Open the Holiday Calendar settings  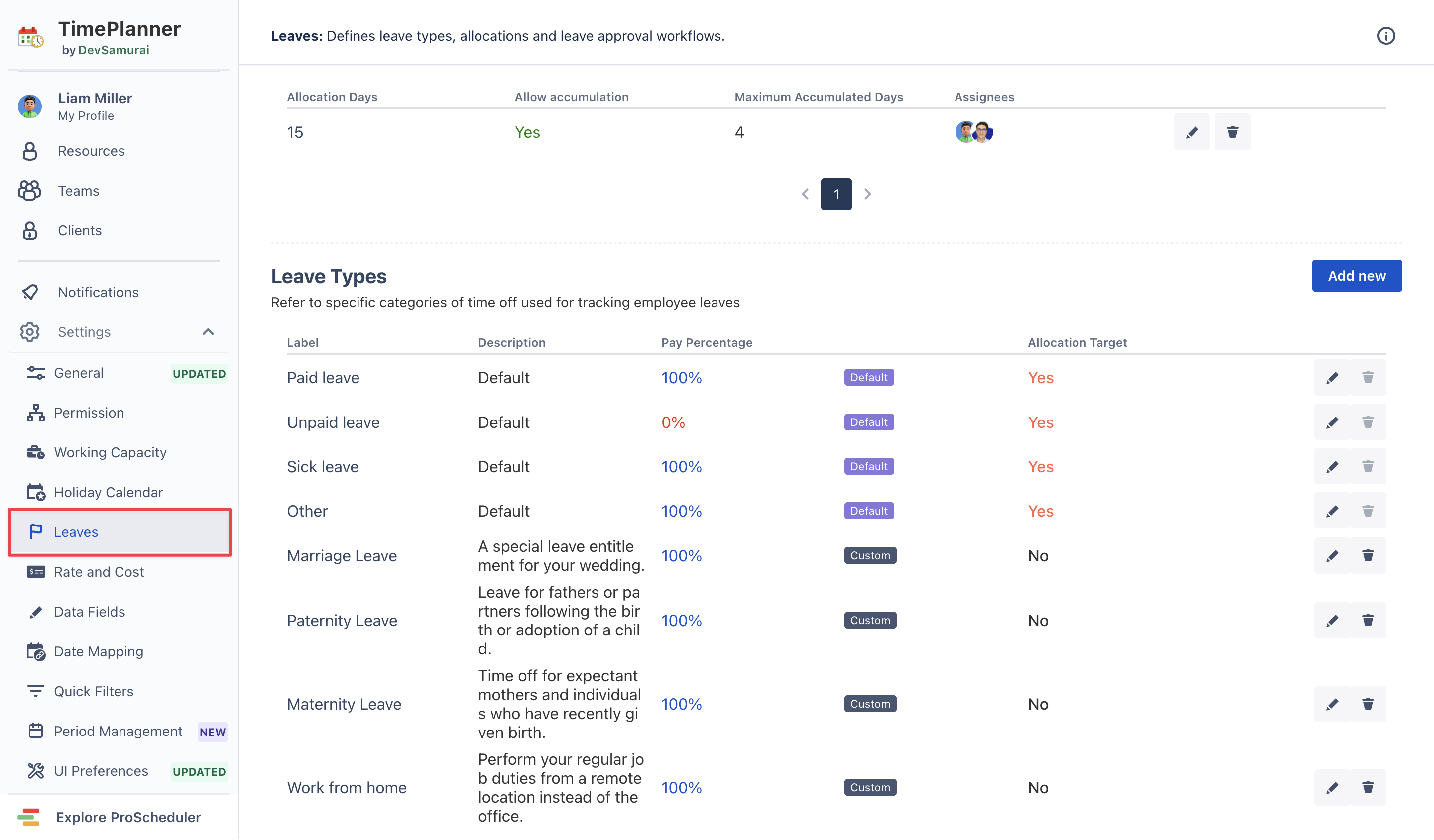(x=108, y=492)
